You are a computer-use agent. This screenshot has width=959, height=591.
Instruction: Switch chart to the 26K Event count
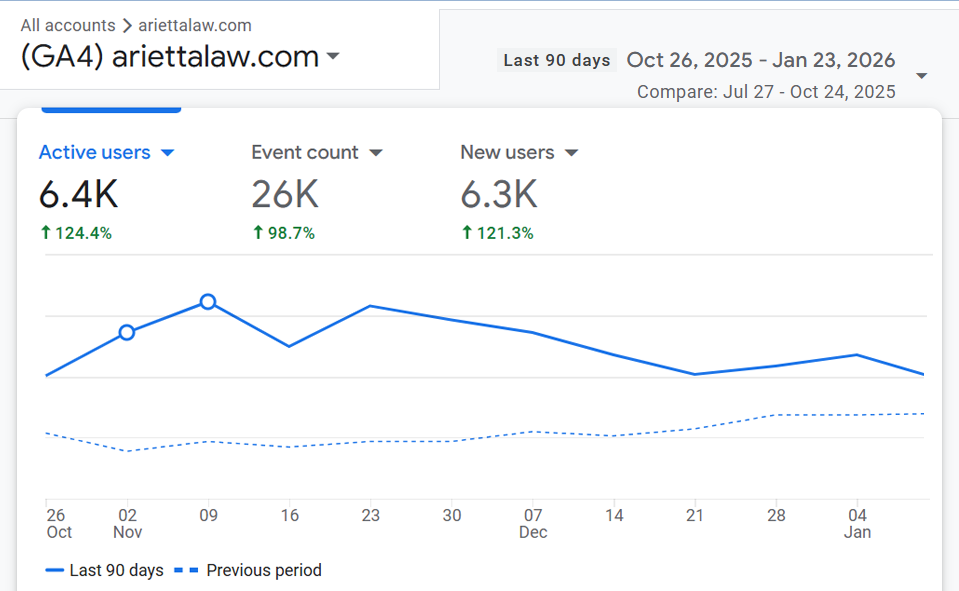(285, 194)
